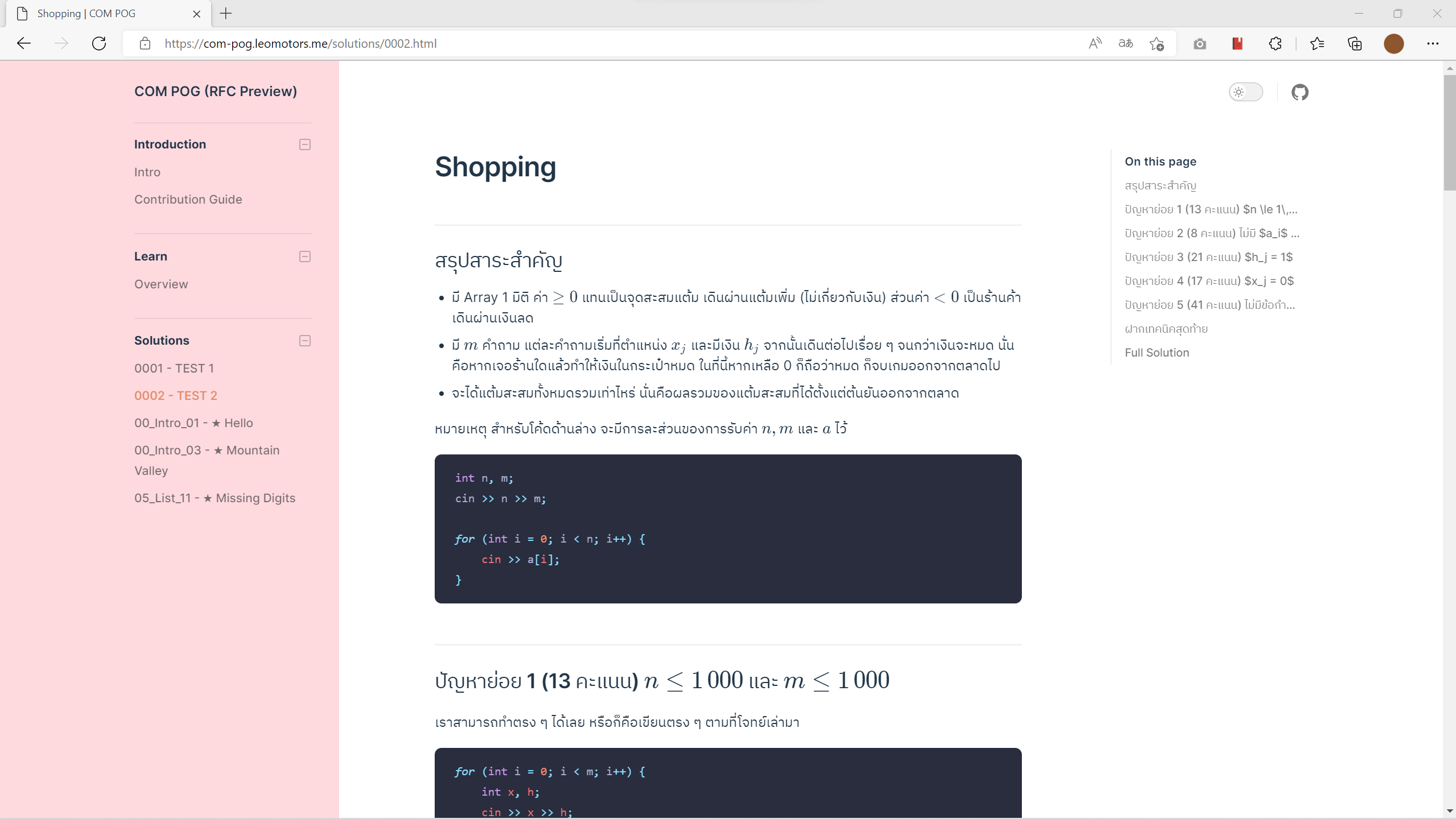Open the Extensions puzzle icon
The image size is (1456, 819).
[x=1275, y=43]
